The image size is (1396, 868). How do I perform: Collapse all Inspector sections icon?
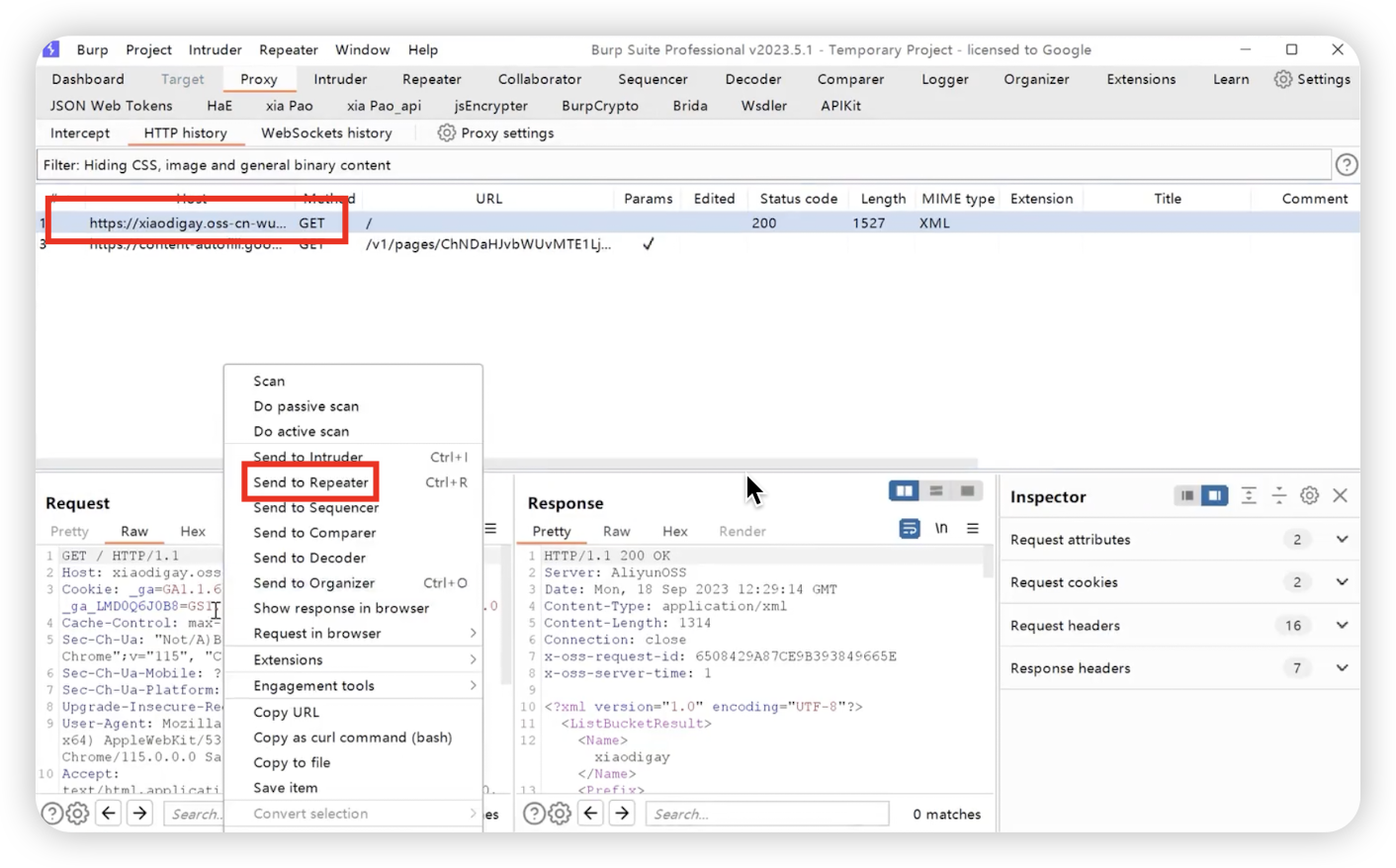(1279, 495)
